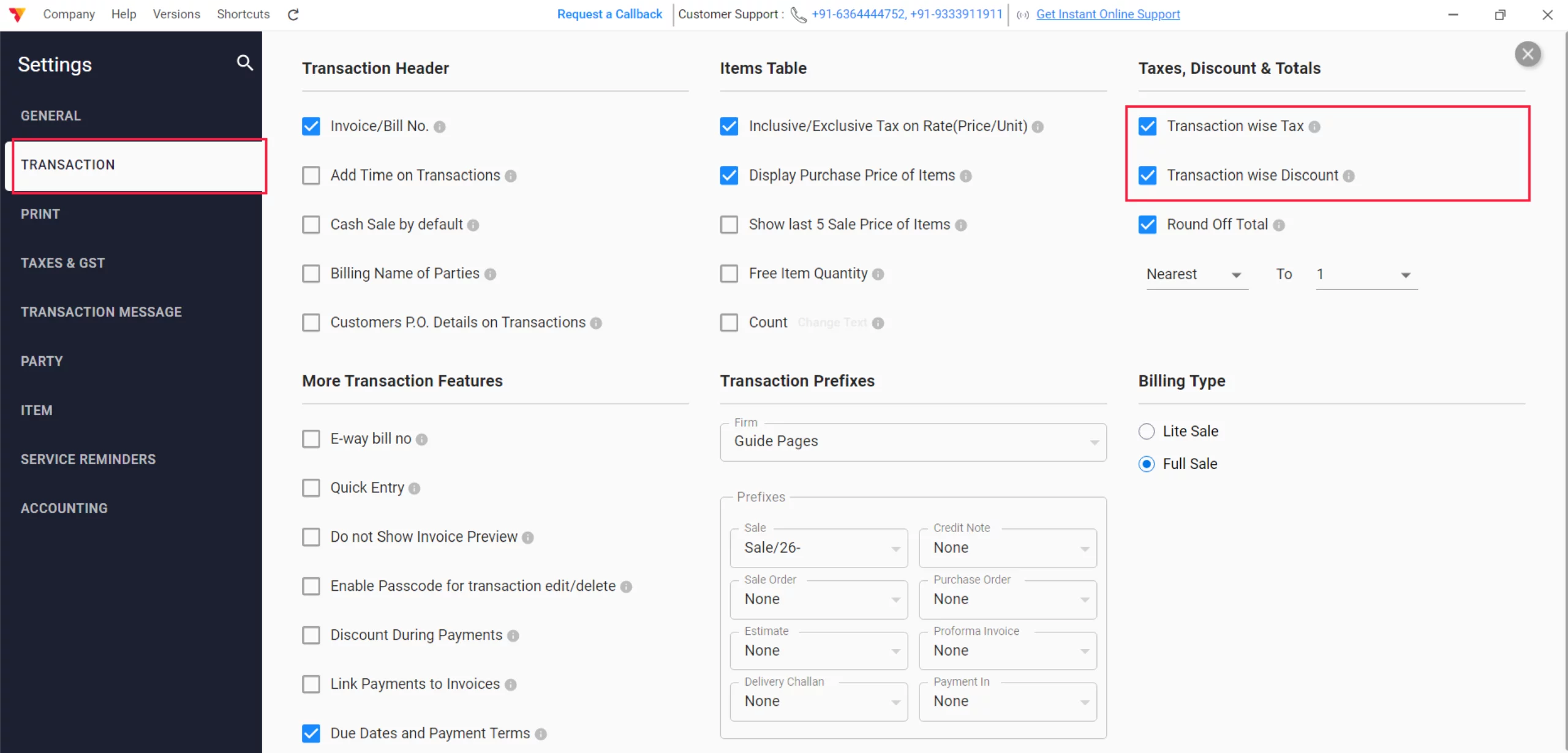Viewport: 1568px width, 753px height.
Task: Click Request a Callback link
Action: coord(609,14)
